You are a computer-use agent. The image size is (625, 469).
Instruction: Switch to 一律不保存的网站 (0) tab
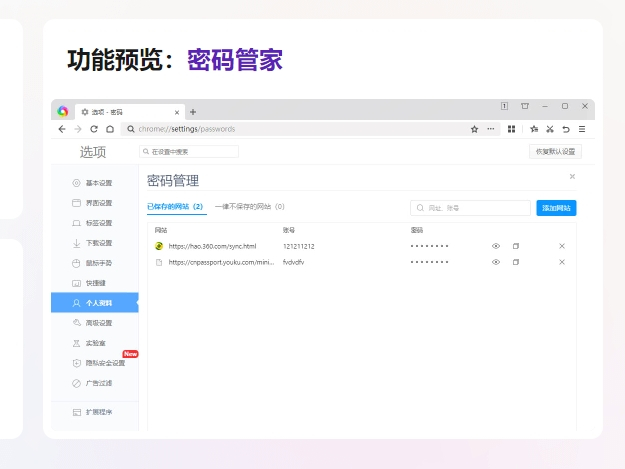pyautogui.click(x=250, y=206)
